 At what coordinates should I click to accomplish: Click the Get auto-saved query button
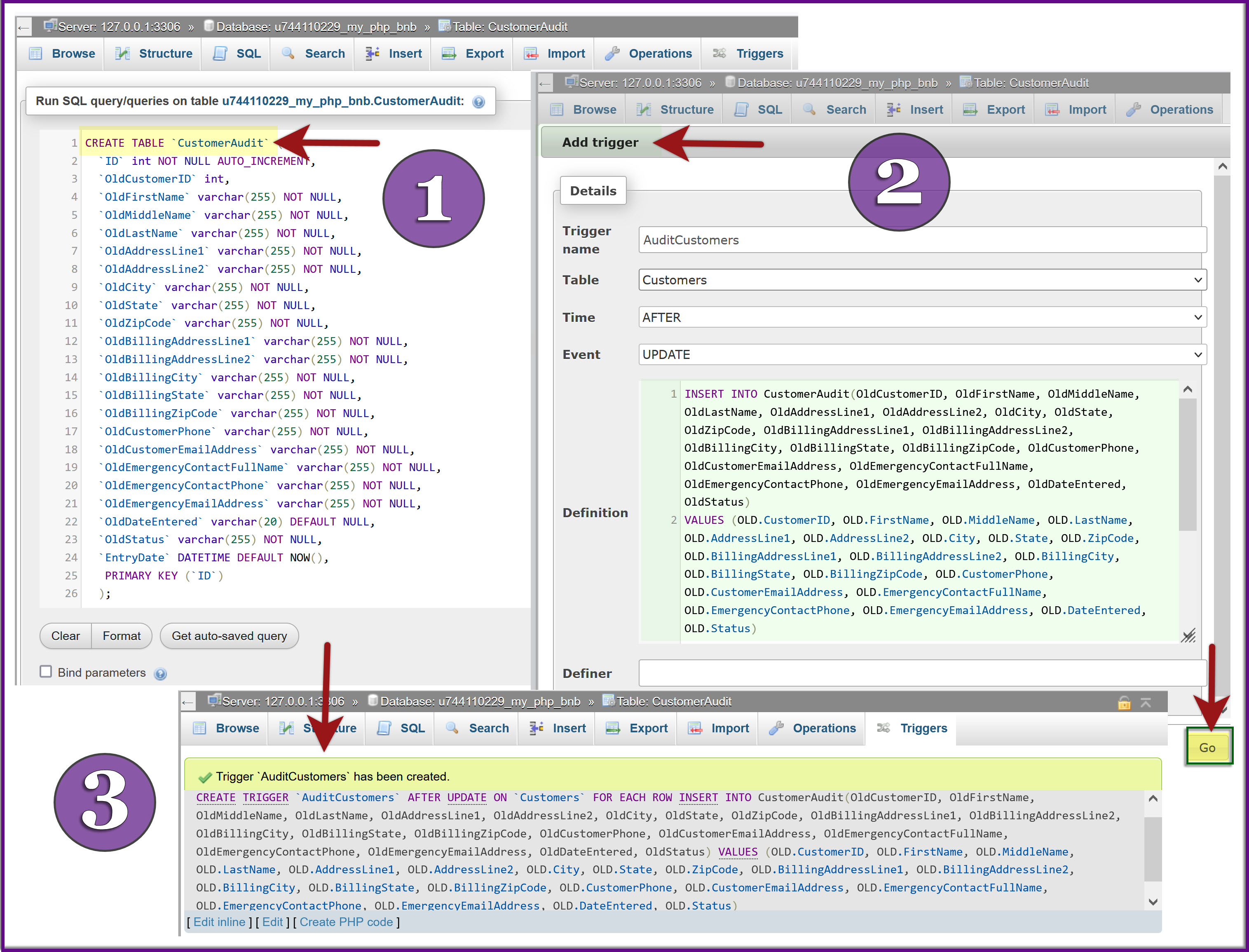230,636
